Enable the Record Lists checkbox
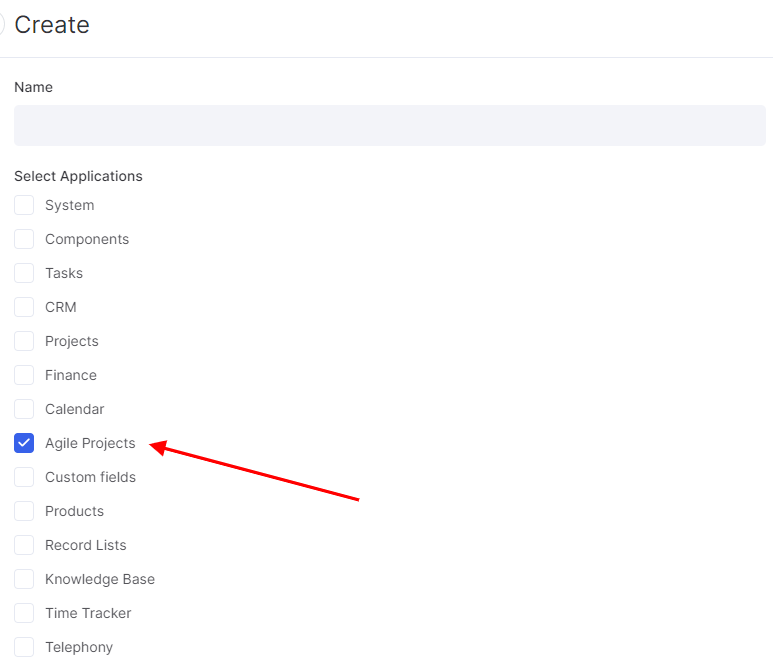773x661 pixels. (24, 545)
